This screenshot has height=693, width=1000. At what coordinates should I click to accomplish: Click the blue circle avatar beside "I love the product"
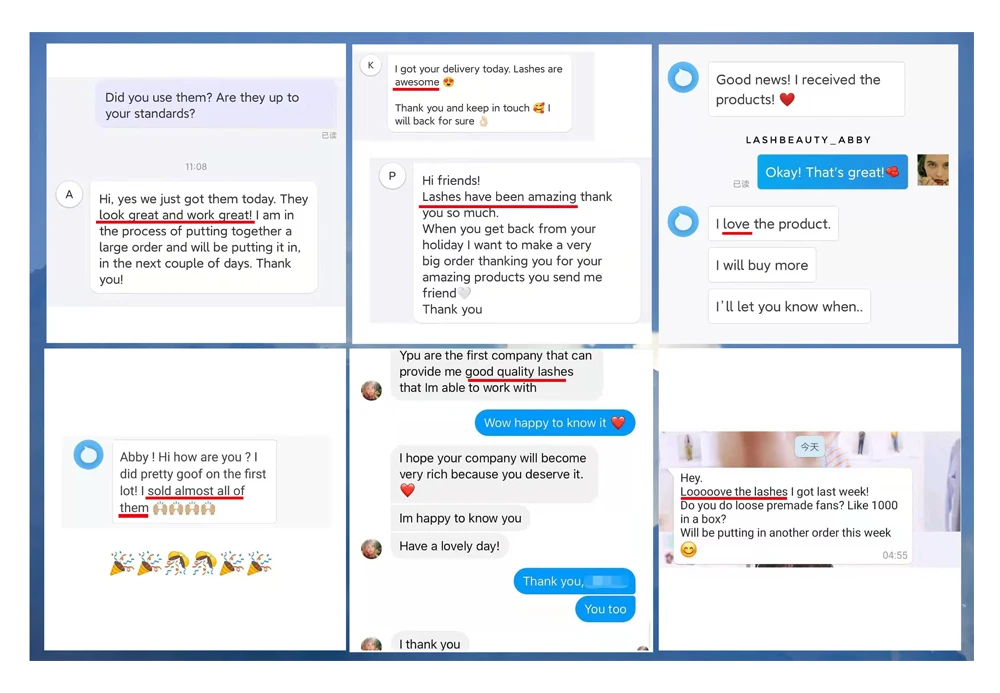click(683, 222)
